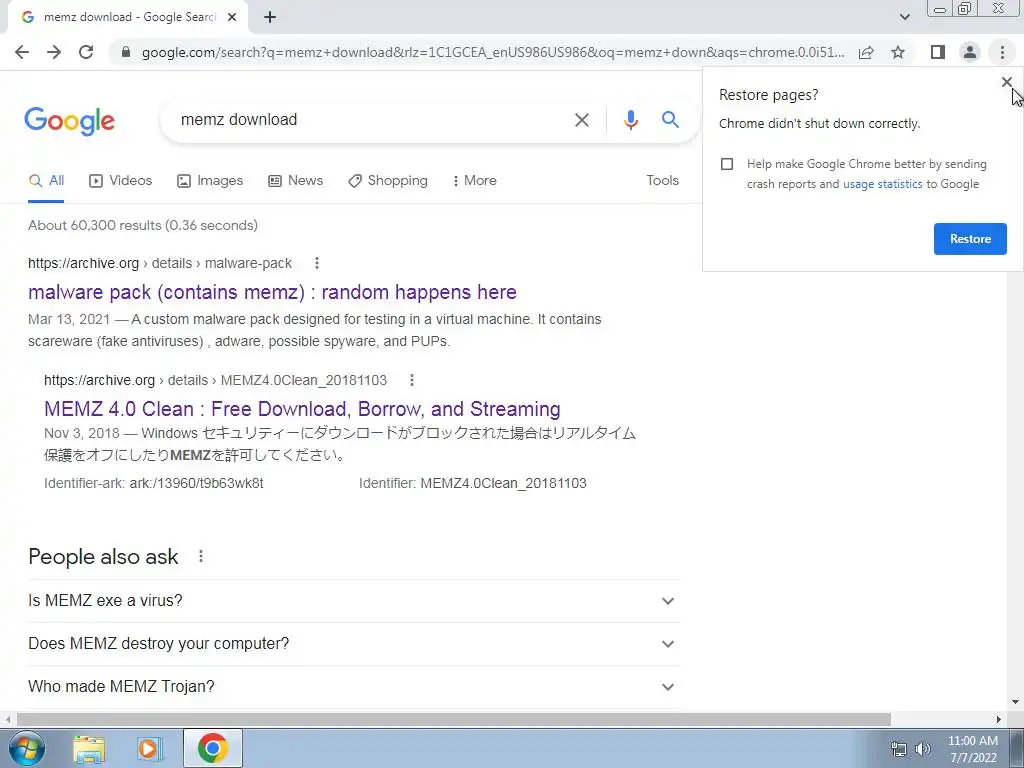Close the memz download tab
Viewport: 1024px width, 768px height.
pos(232,18)
